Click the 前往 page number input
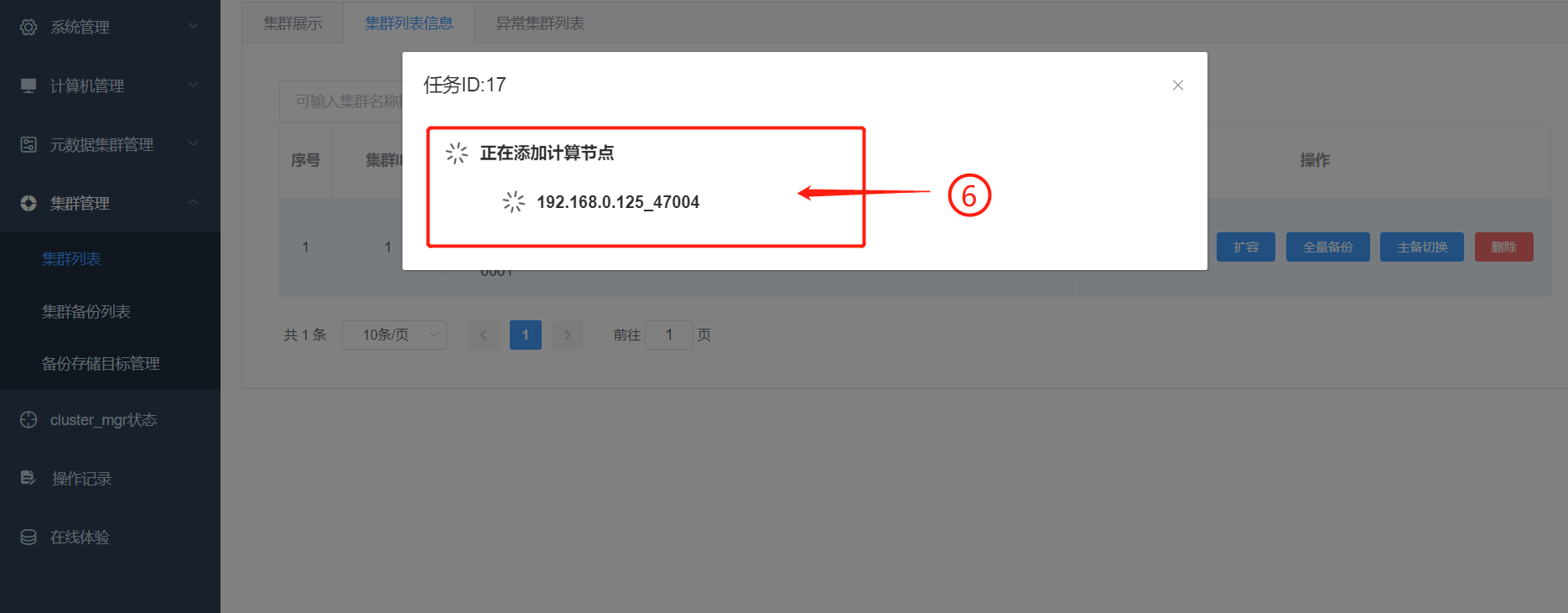Screen dimensions: 1568x613 (668, 335)
